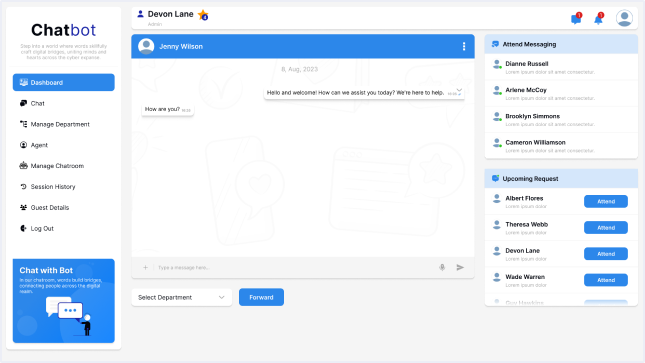
Task: Open the three-dot menu in Jenny Wilson chat
Action: coord(464,47)
